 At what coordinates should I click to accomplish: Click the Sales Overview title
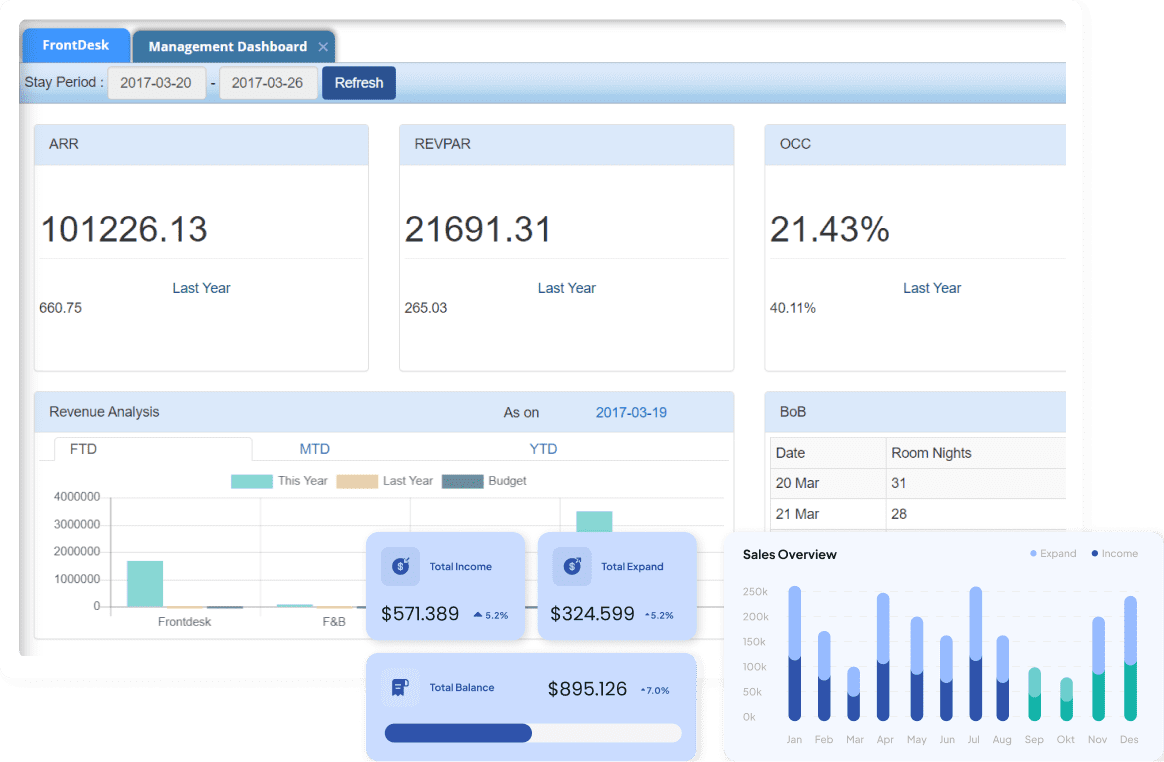coord(789,555)
